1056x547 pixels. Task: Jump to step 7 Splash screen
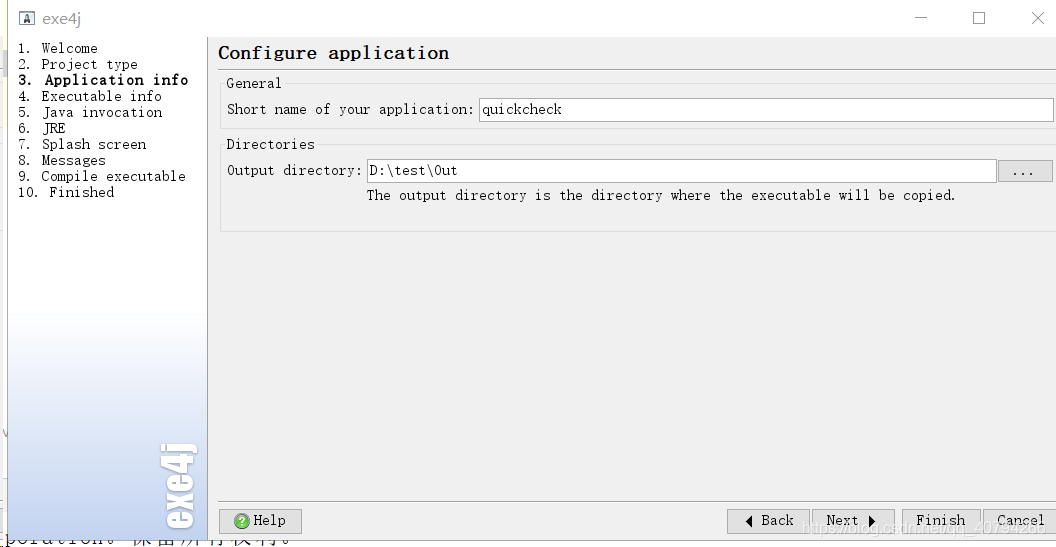pos(82,145)
